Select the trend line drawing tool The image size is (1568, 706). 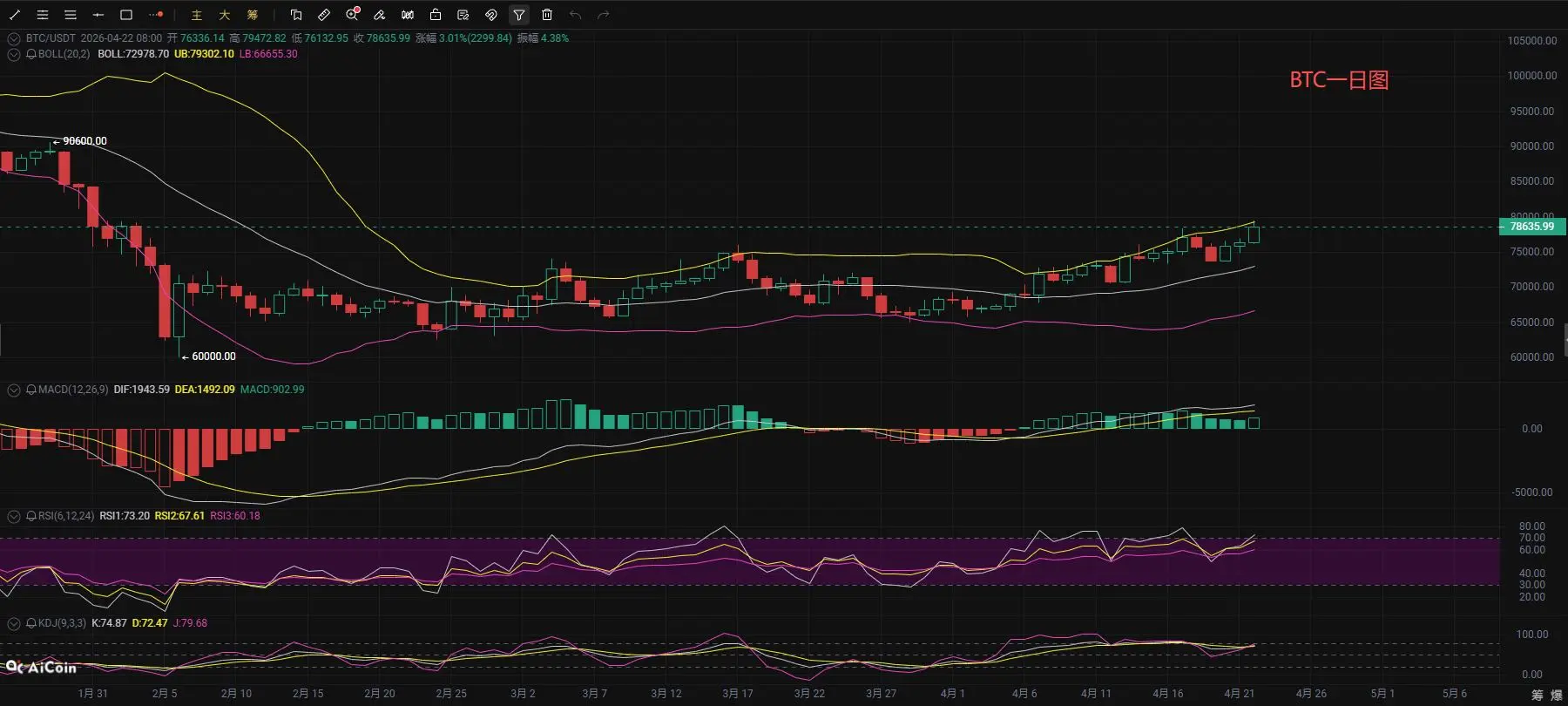(15, 15)
